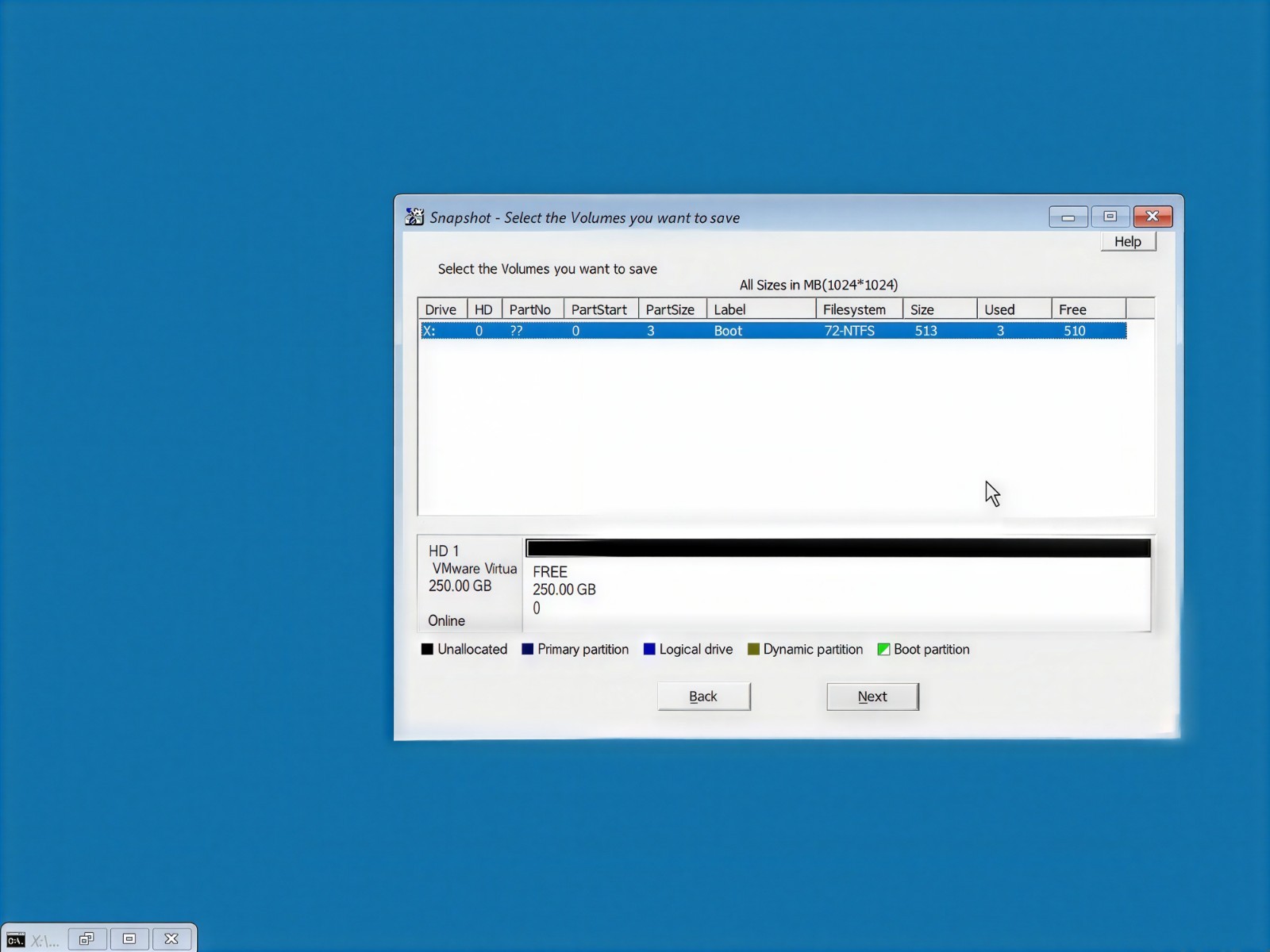1270x952 pixels.
Task: Sort by the PartNo column header
Action: [x=533, y=309]
